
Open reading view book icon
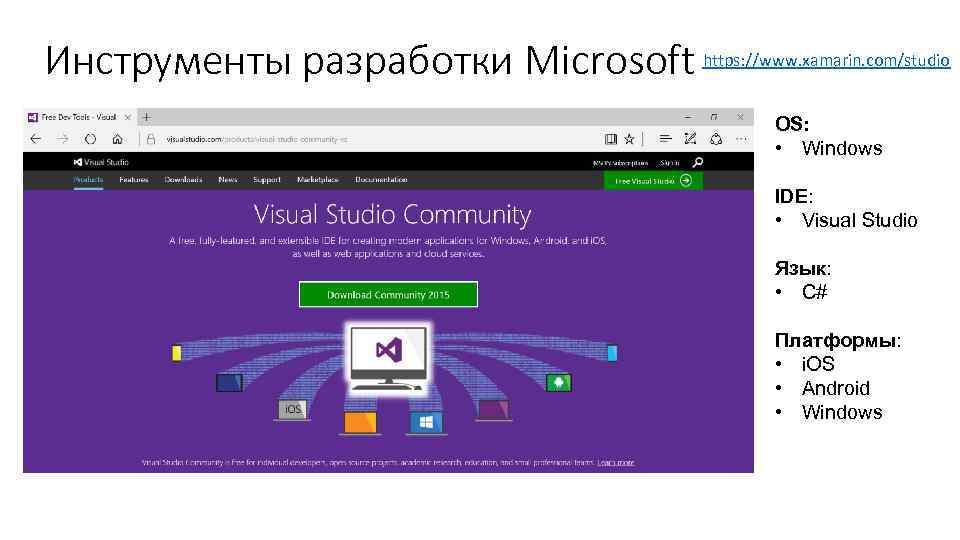pos(610,139)
